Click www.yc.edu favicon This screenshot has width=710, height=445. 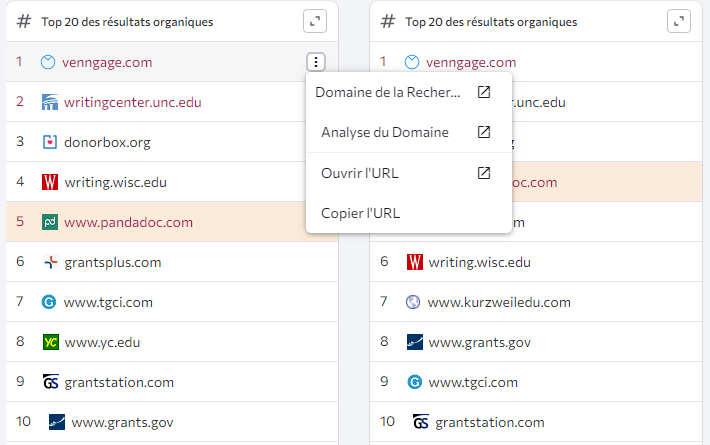(x=50, y=342)
